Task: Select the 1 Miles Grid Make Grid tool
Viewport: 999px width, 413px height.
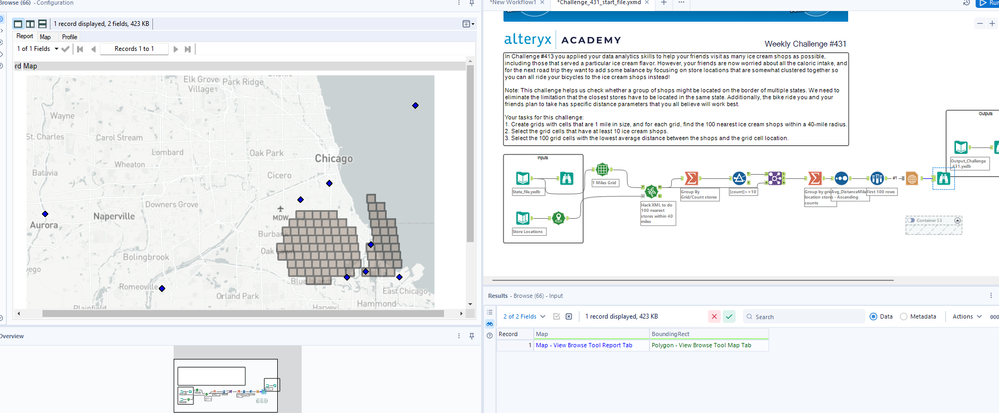Action: [602, 170]
